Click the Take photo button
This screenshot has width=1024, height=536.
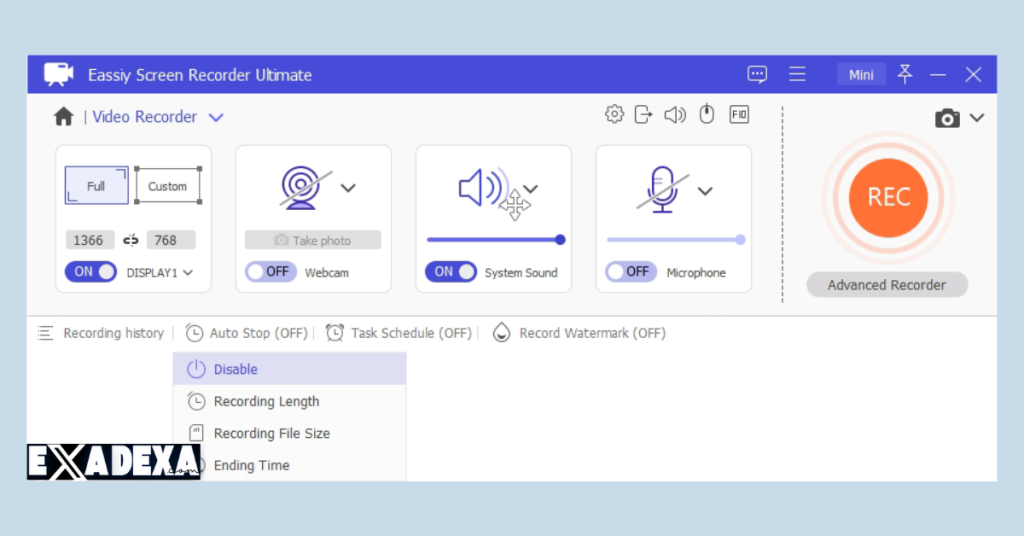click(x=313, y=240)
